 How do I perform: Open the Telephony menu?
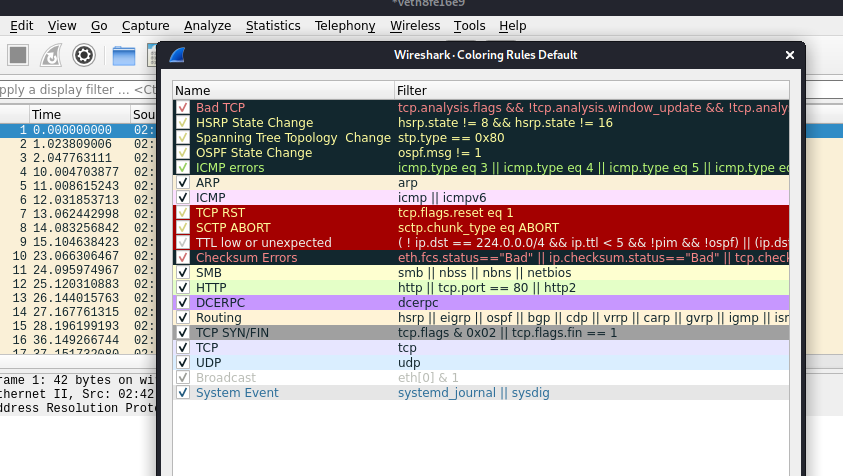tap(345, 26)
